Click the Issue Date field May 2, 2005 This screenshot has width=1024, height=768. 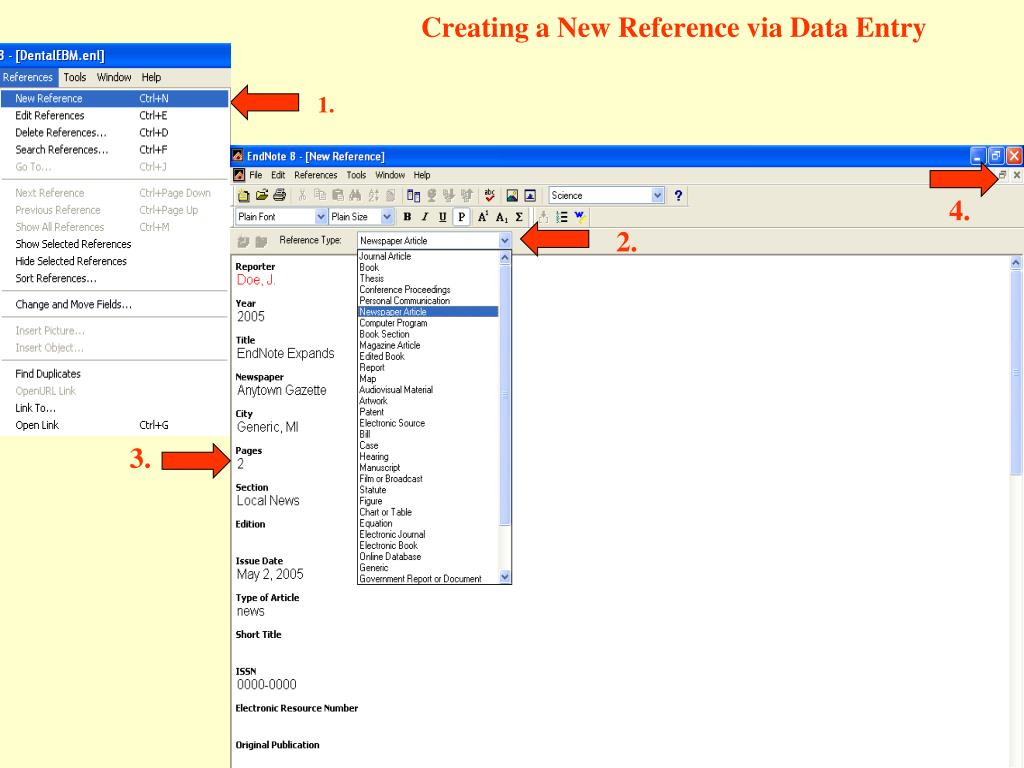click(270, 575)
